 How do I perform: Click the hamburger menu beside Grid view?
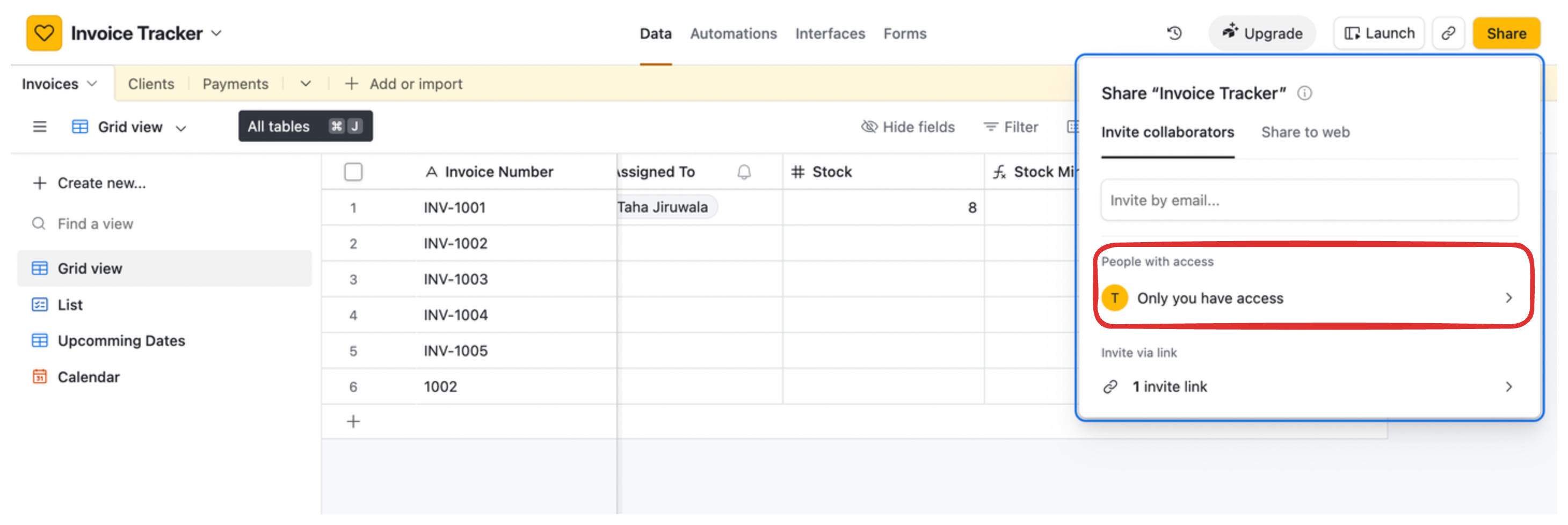coord(39,127)
